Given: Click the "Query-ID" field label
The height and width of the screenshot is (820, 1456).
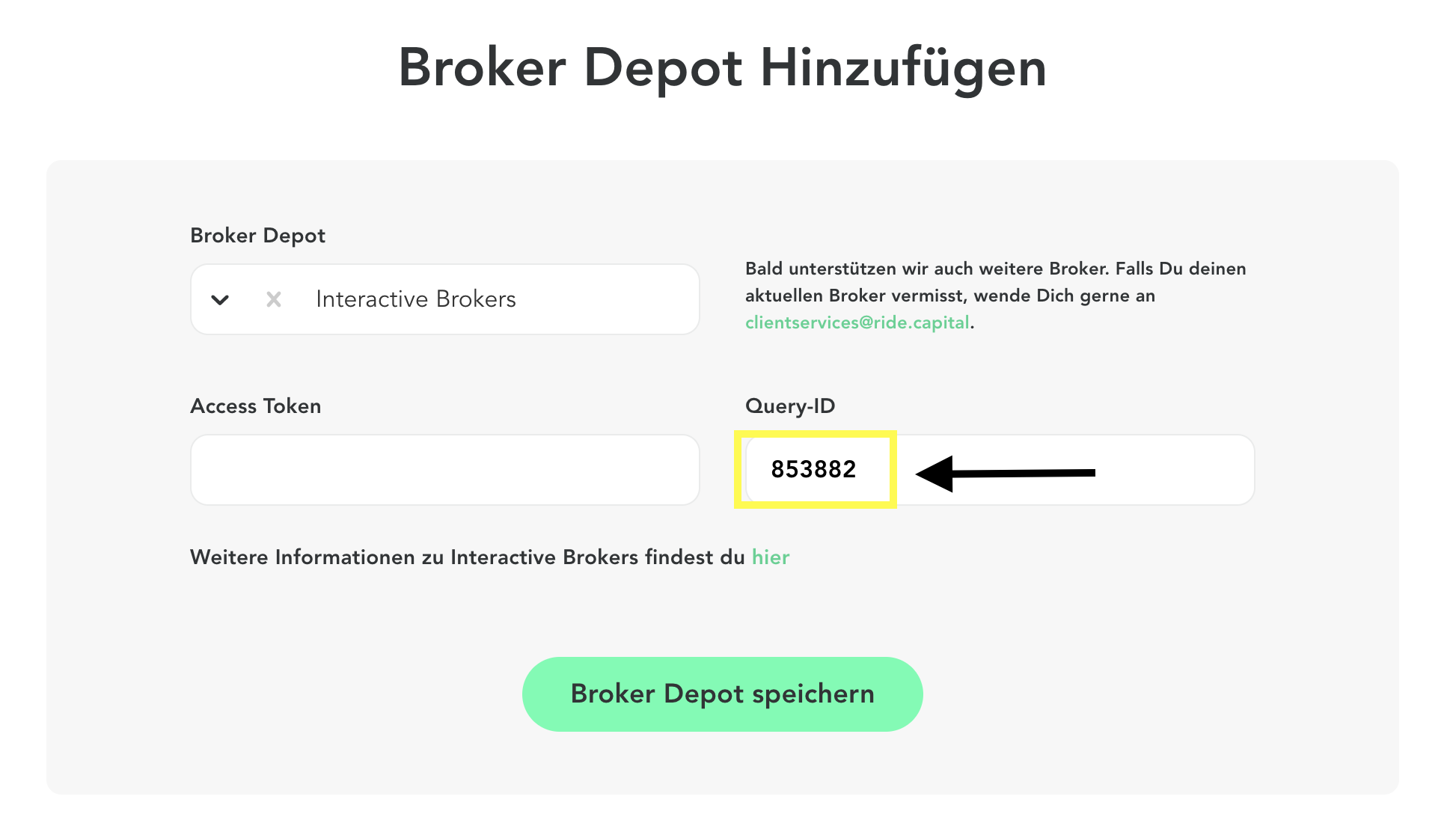Looking at the screenshot, I should (x=789, y=406).
